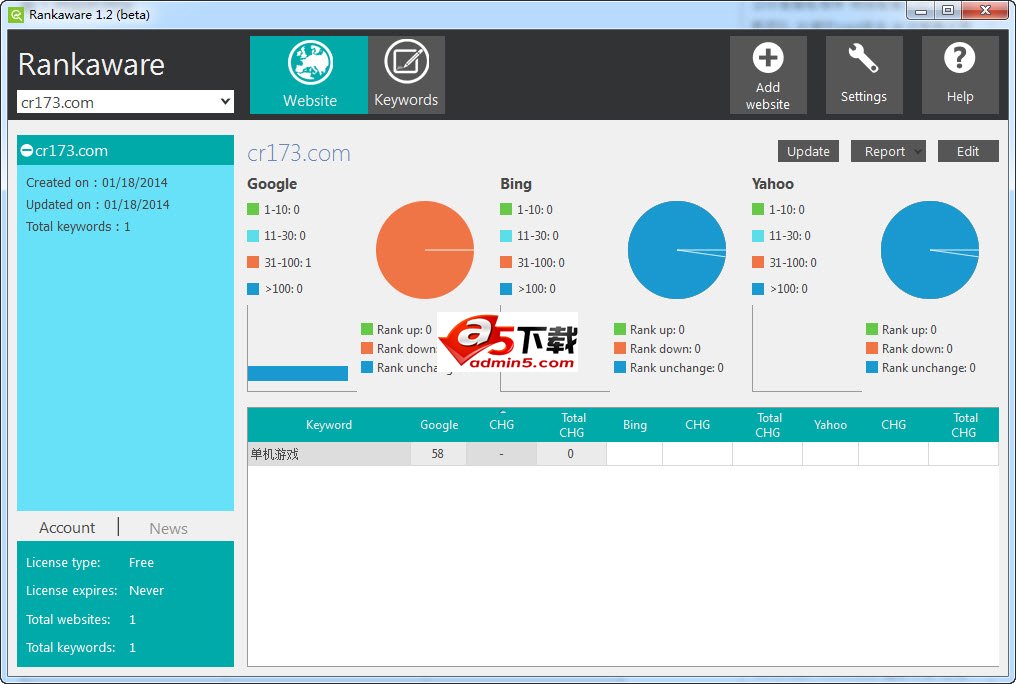Click the Google rank value 58
The height and width of the screenshot is (684, 1016).
click(x=438, y=454)
